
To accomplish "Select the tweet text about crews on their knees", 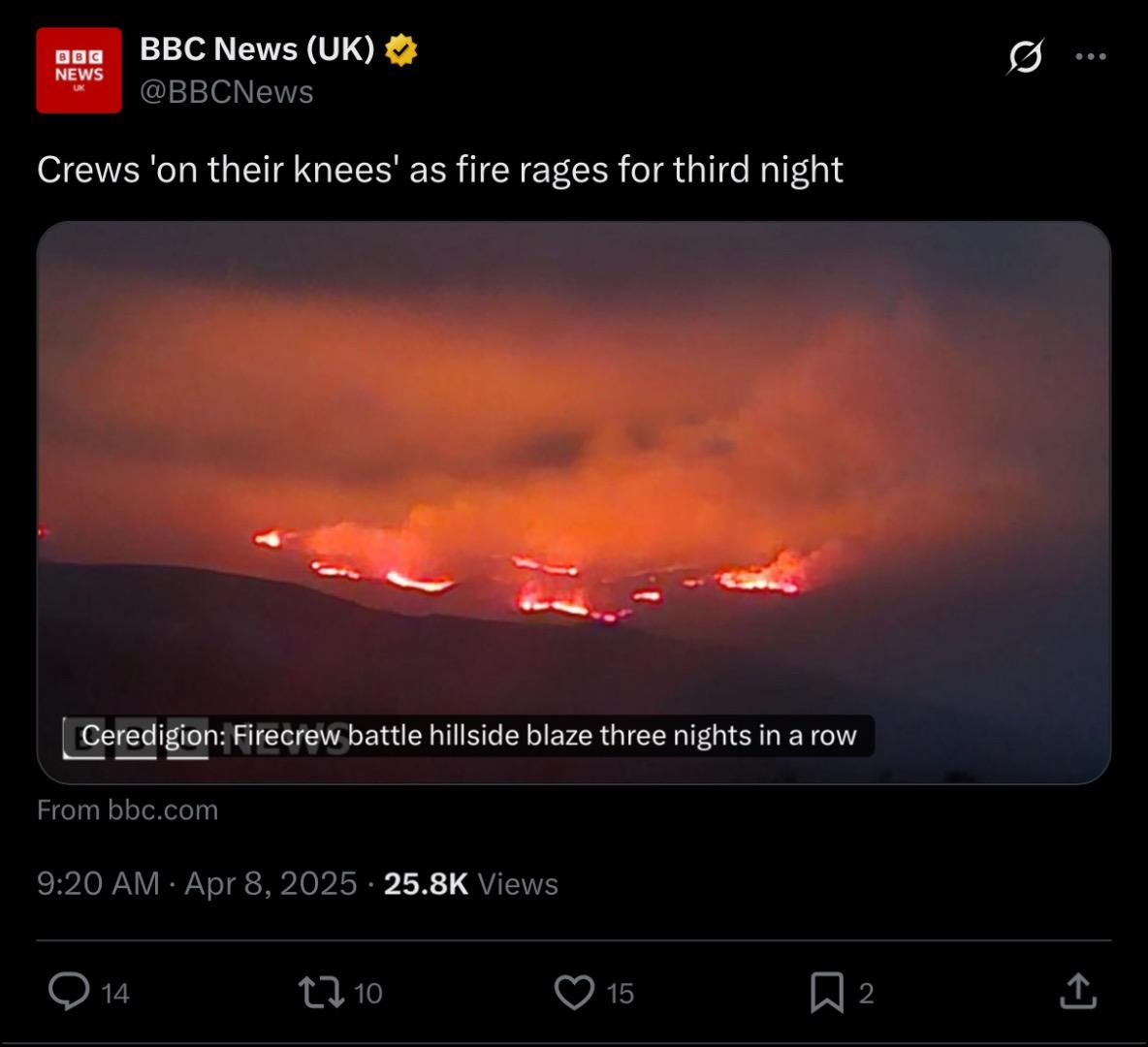I will click(440, 170).
